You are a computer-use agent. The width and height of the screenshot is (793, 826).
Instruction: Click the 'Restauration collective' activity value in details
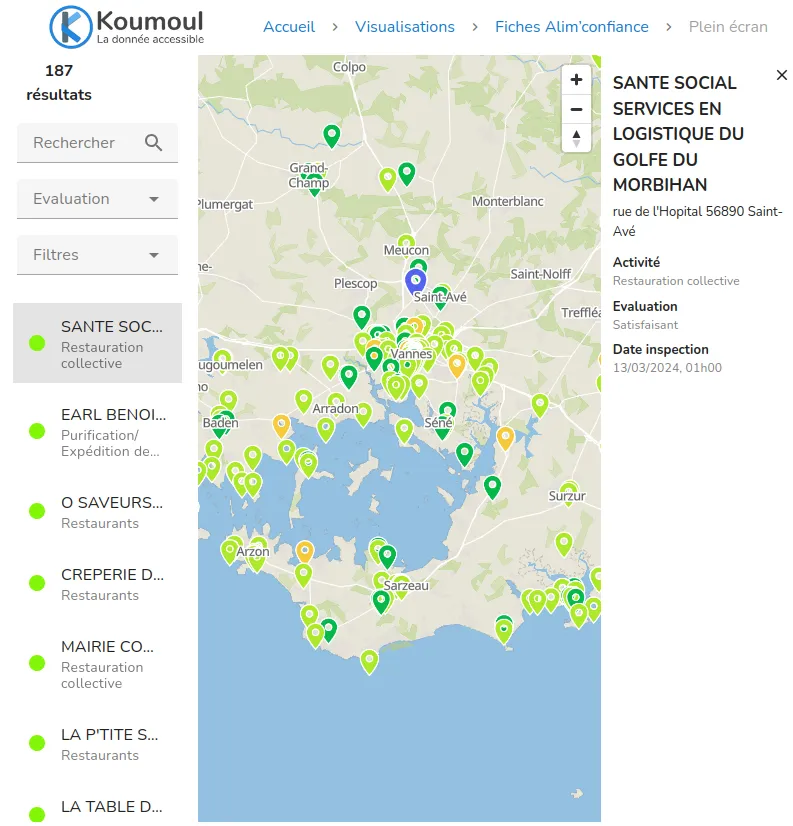[676, 281]
